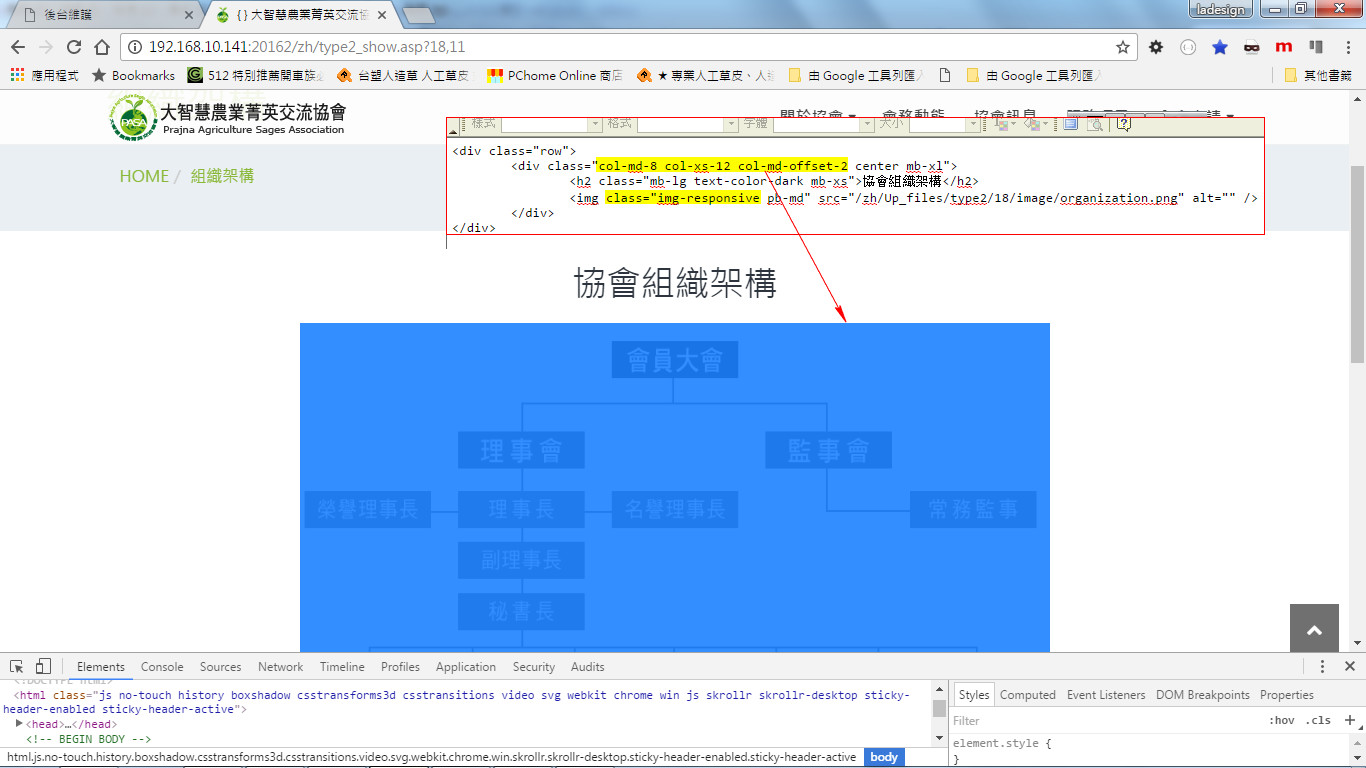Open the font color swatch in the editor toolbar

[1000, 126]
